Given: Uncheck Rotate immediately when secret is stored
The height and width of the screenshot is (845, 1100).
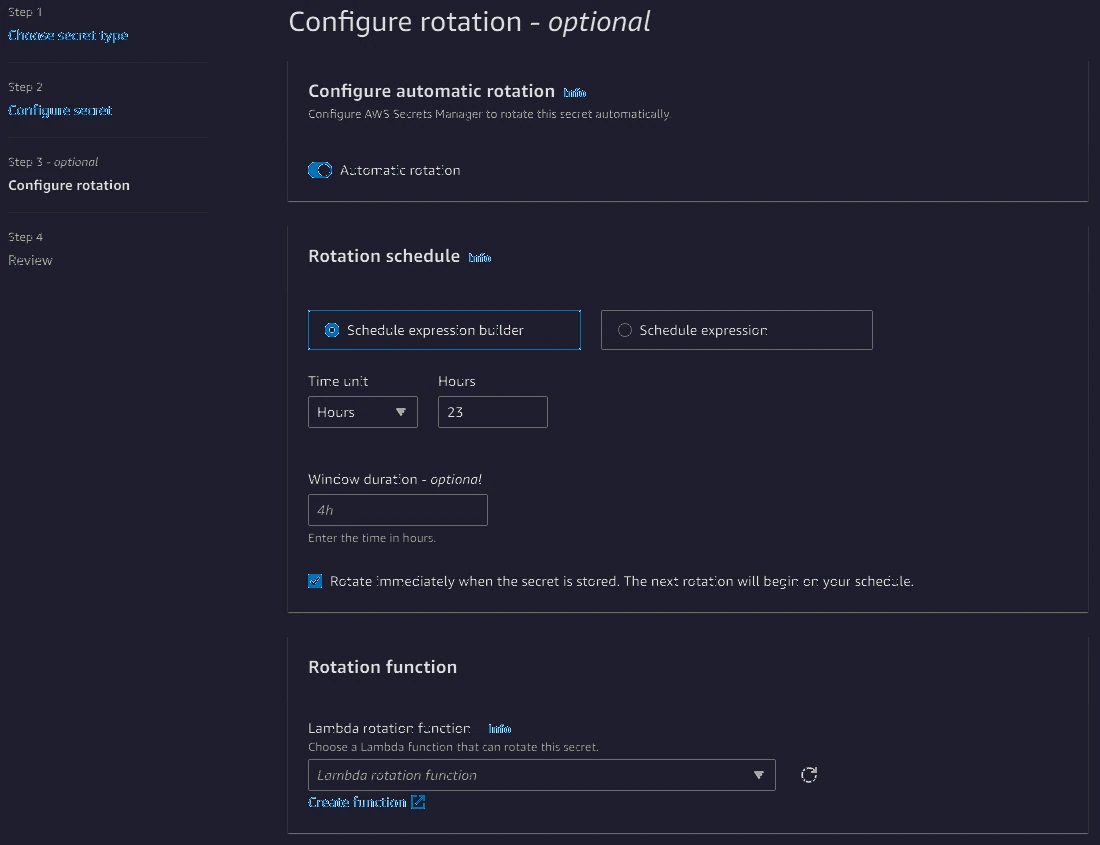Looking at the screenshot, I should [x=315, y=581].
